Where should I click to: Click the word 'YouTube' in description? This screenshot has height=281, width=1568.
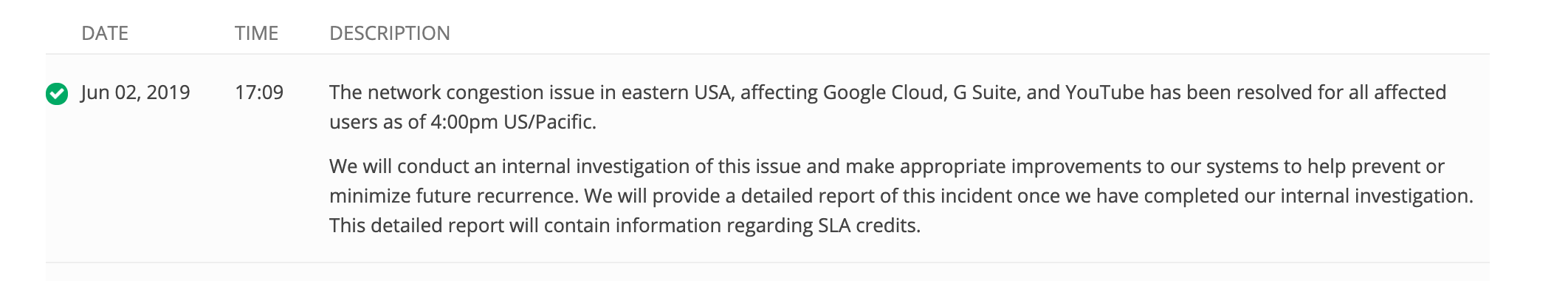1105,92
